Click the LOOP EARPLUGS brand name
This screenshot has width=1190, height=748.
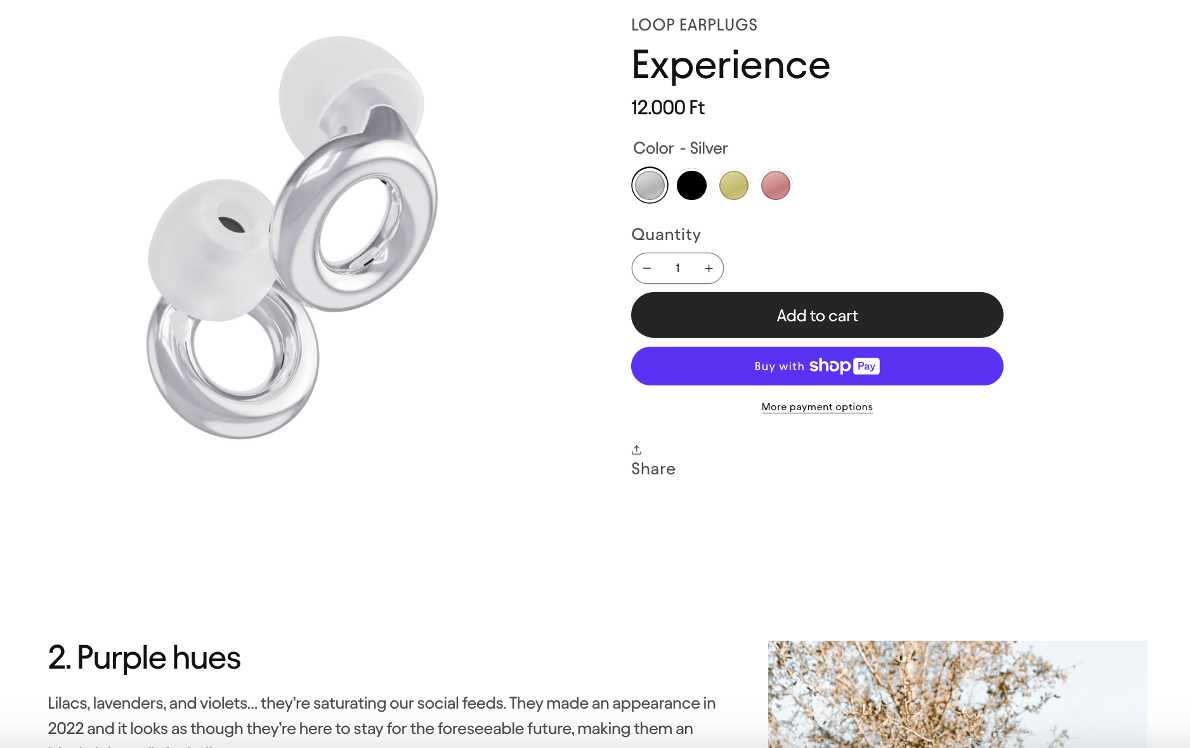coord(694,25)
